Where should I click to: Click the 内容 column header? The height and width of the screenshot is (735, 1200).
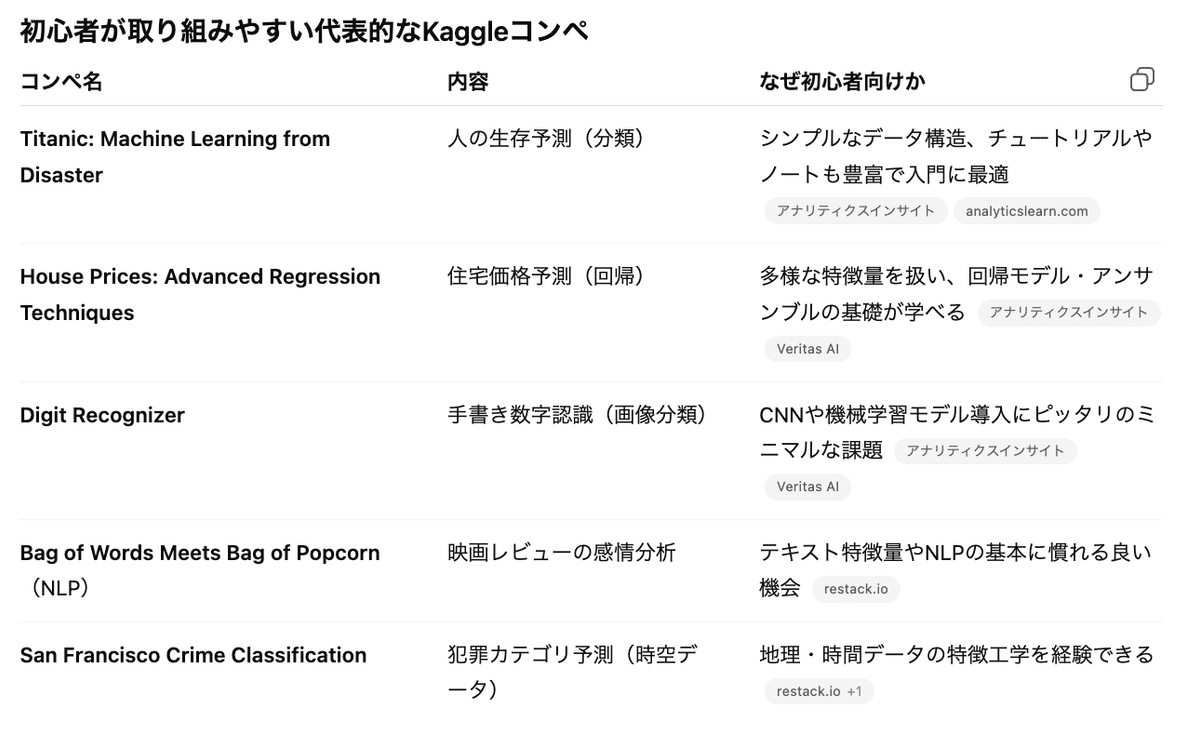point(468,81)
